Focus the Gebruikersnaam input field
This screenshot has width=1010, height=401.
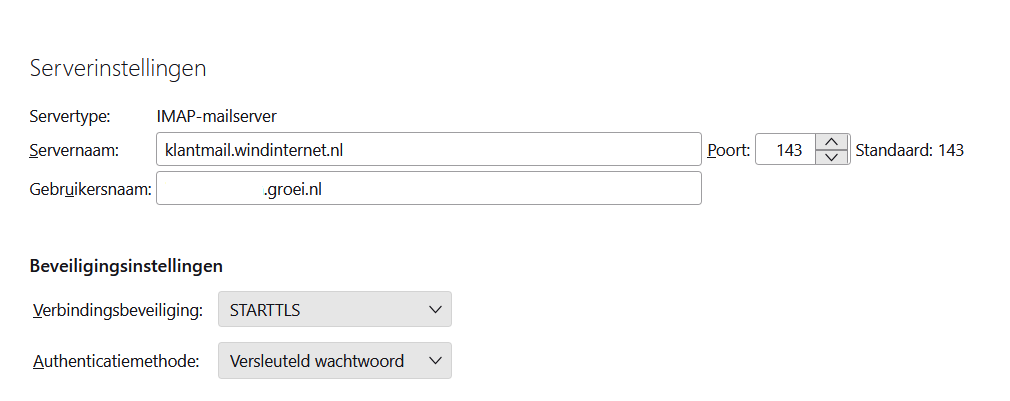click(x=428, y=188)
